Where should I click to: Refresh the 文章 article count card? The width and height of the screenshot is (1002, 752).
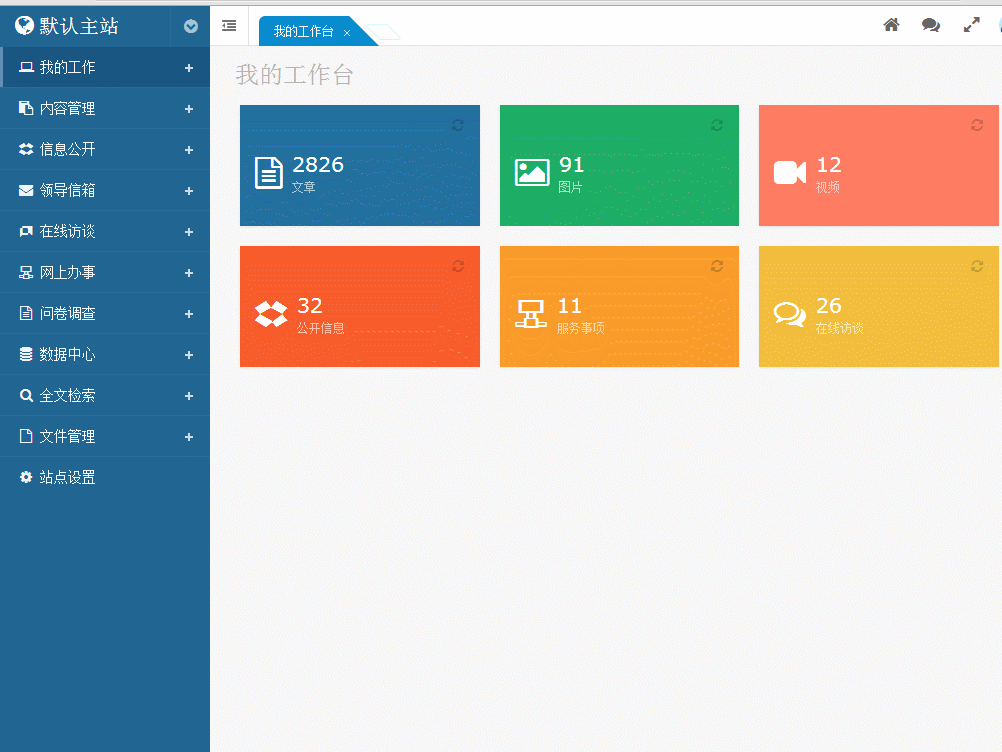click(458, 125)
